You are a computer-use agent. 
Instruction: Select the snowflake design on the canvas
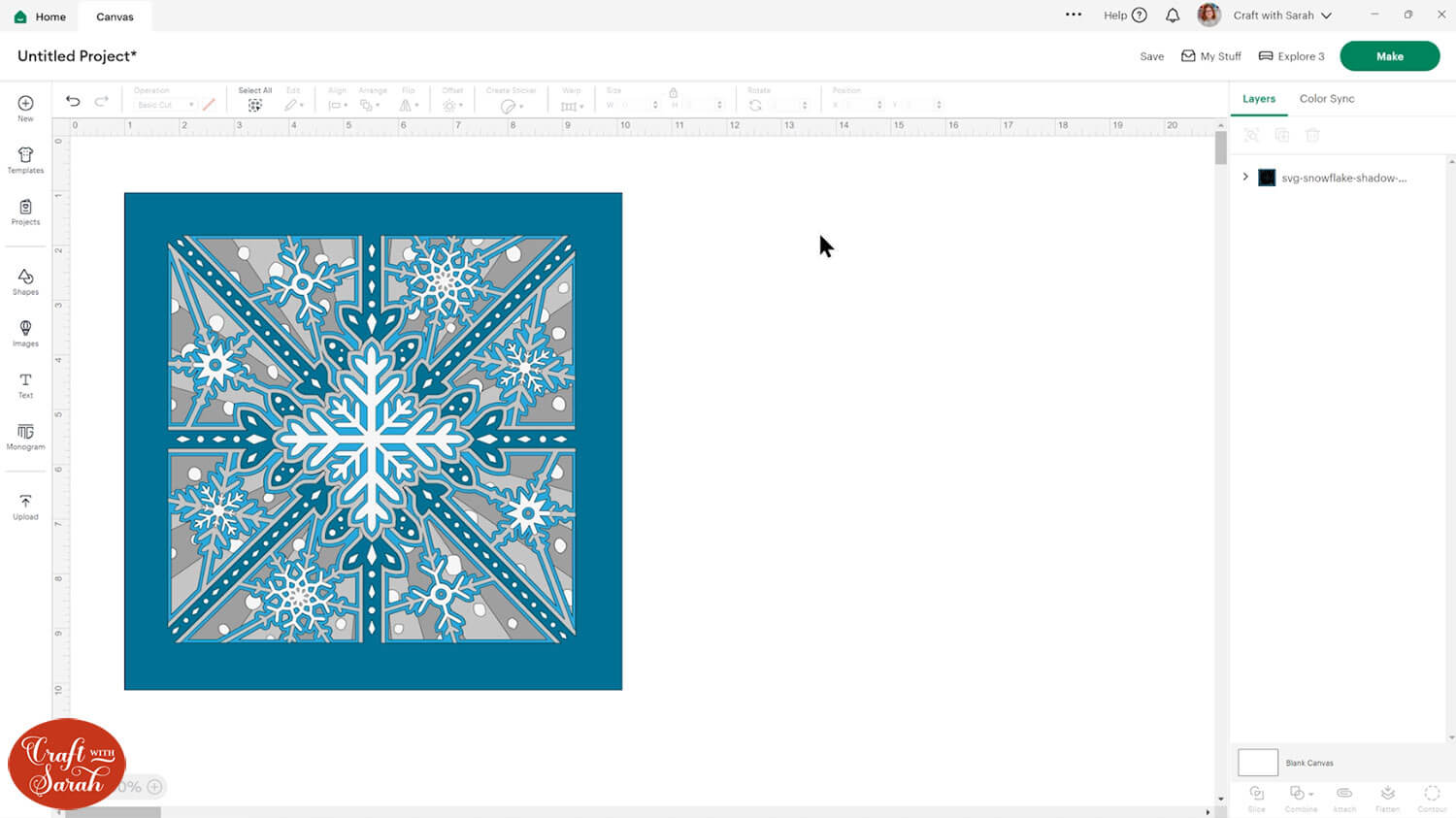coord(373,441)
